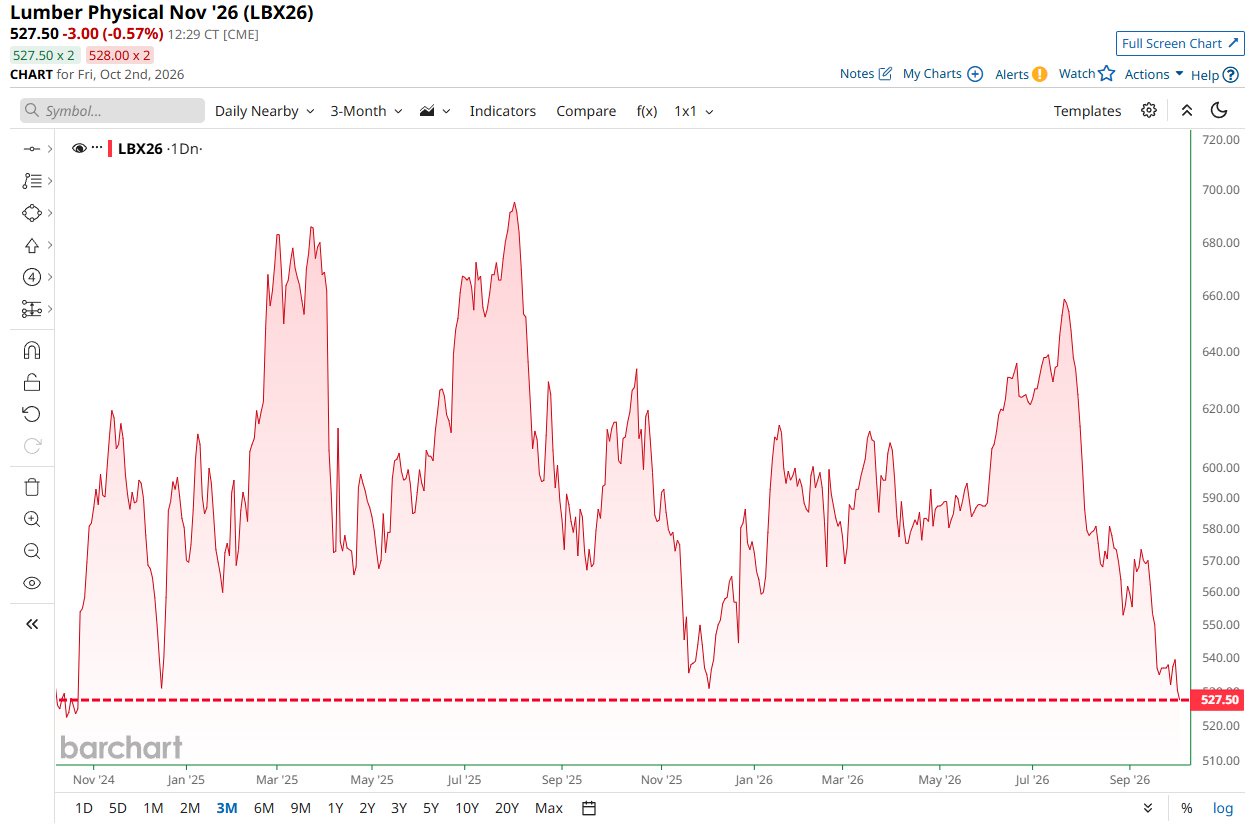Hide the LBX26 series with eye icon
Image resolution: width=1251 pixels, height=828 pixels.
[80, 148]
